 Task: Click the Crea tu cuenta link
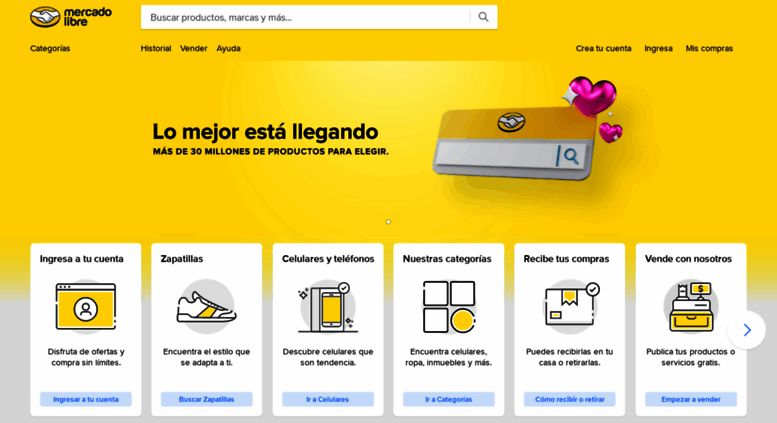[x=604, y=49]
